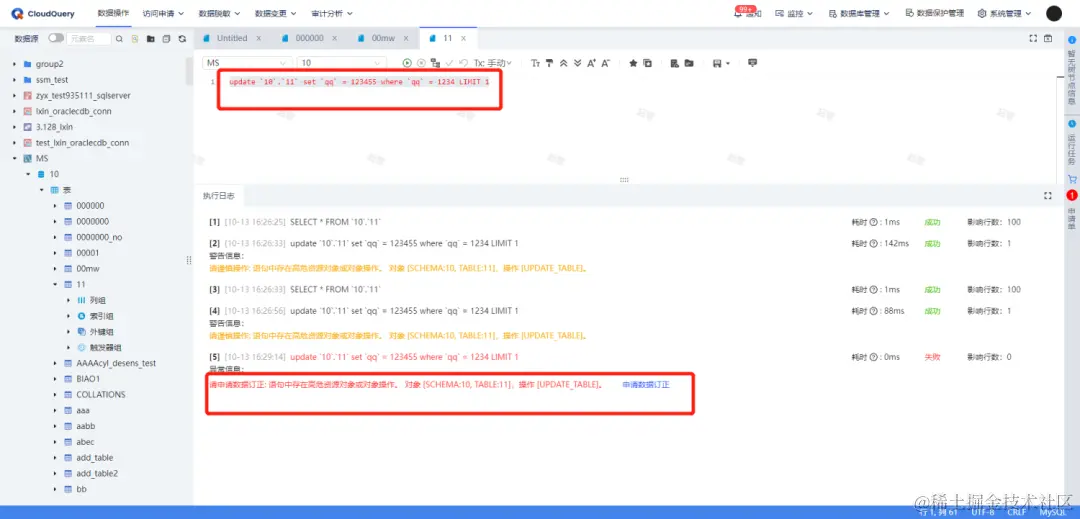This screenshot has height=519, width=1080.
Task: Select the add_table2 table
Action: point(97,474)
